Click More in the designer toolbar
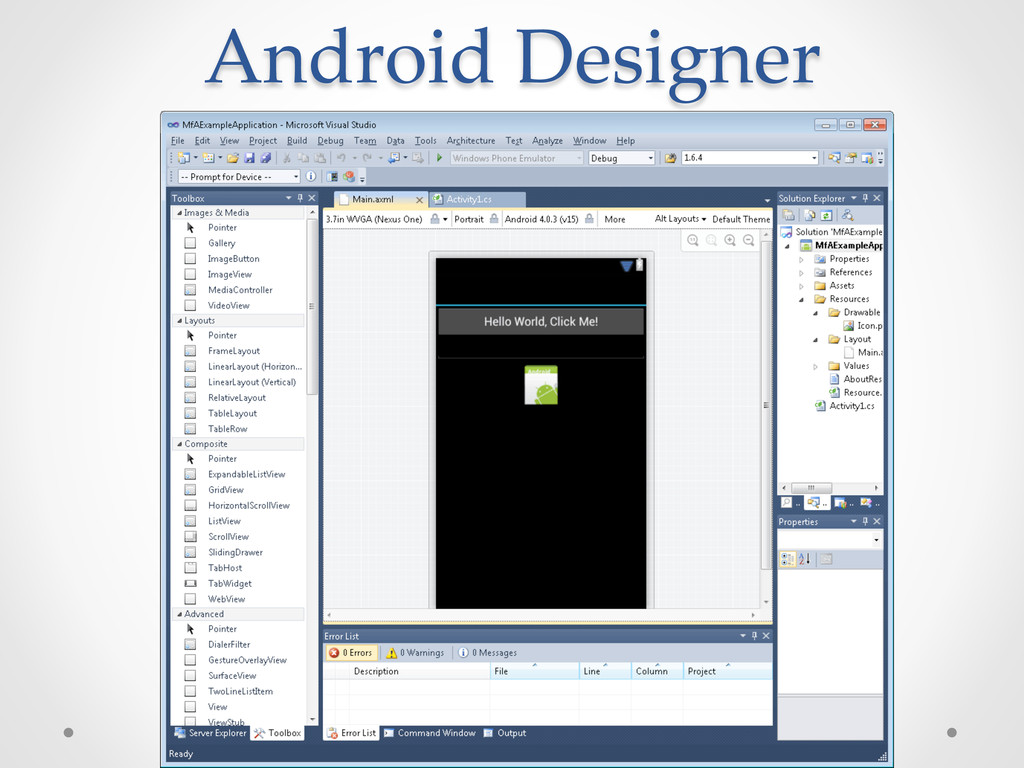 coord(615,219)
